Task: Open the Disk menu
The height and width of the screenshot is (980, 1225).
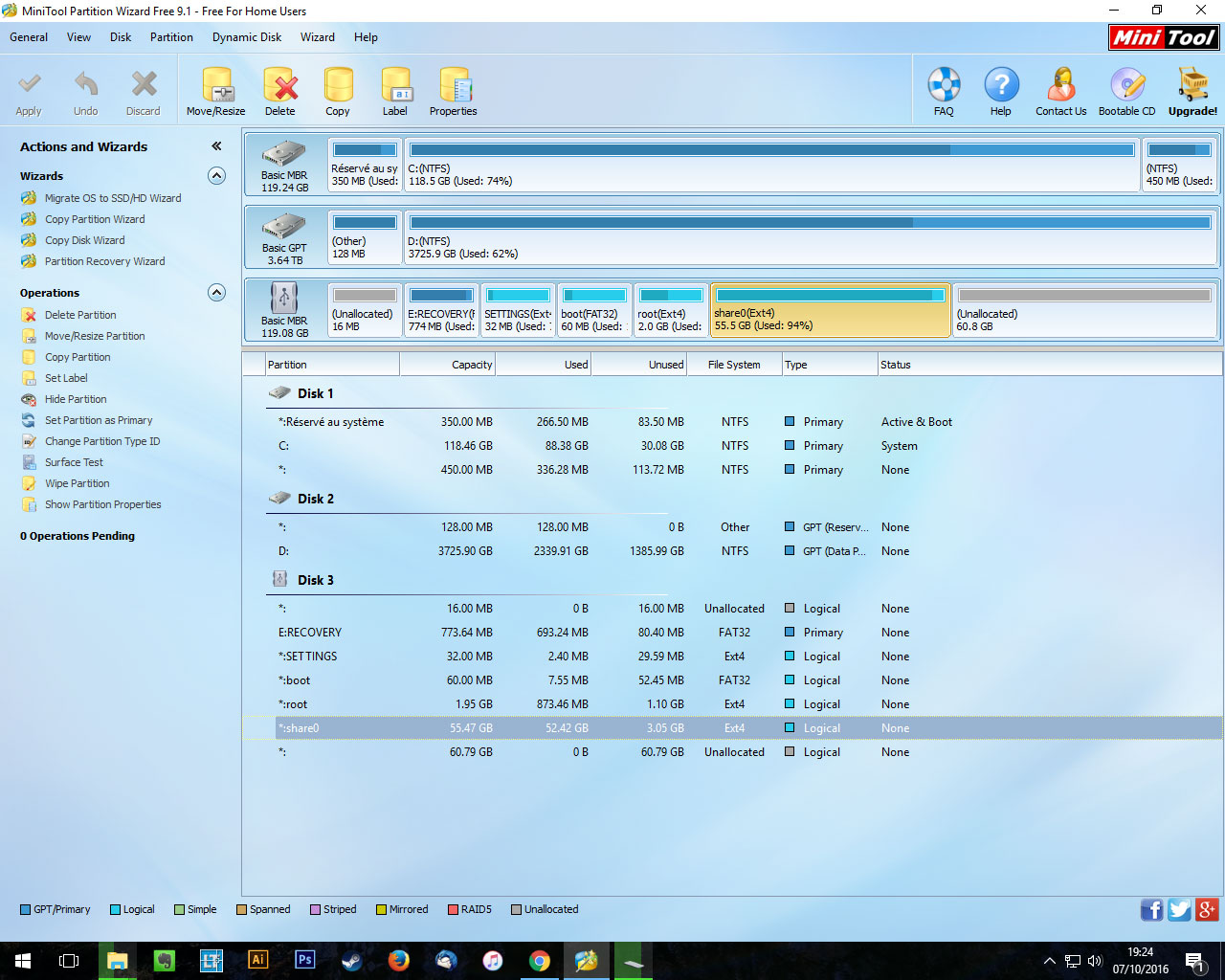Action: [x=121, y=37]
